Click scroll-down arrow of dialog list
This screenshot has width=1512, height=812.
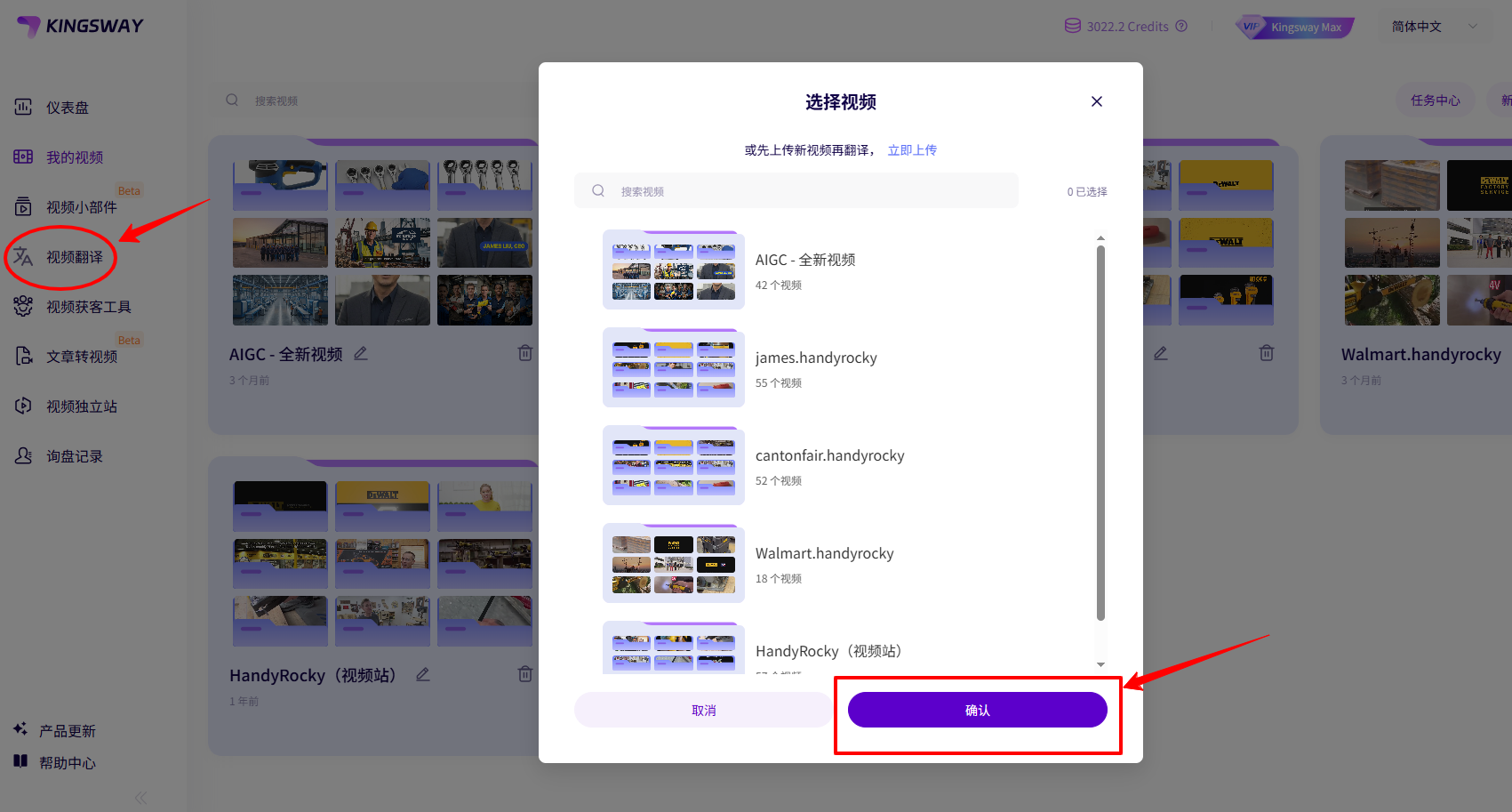pos(1100,664)
